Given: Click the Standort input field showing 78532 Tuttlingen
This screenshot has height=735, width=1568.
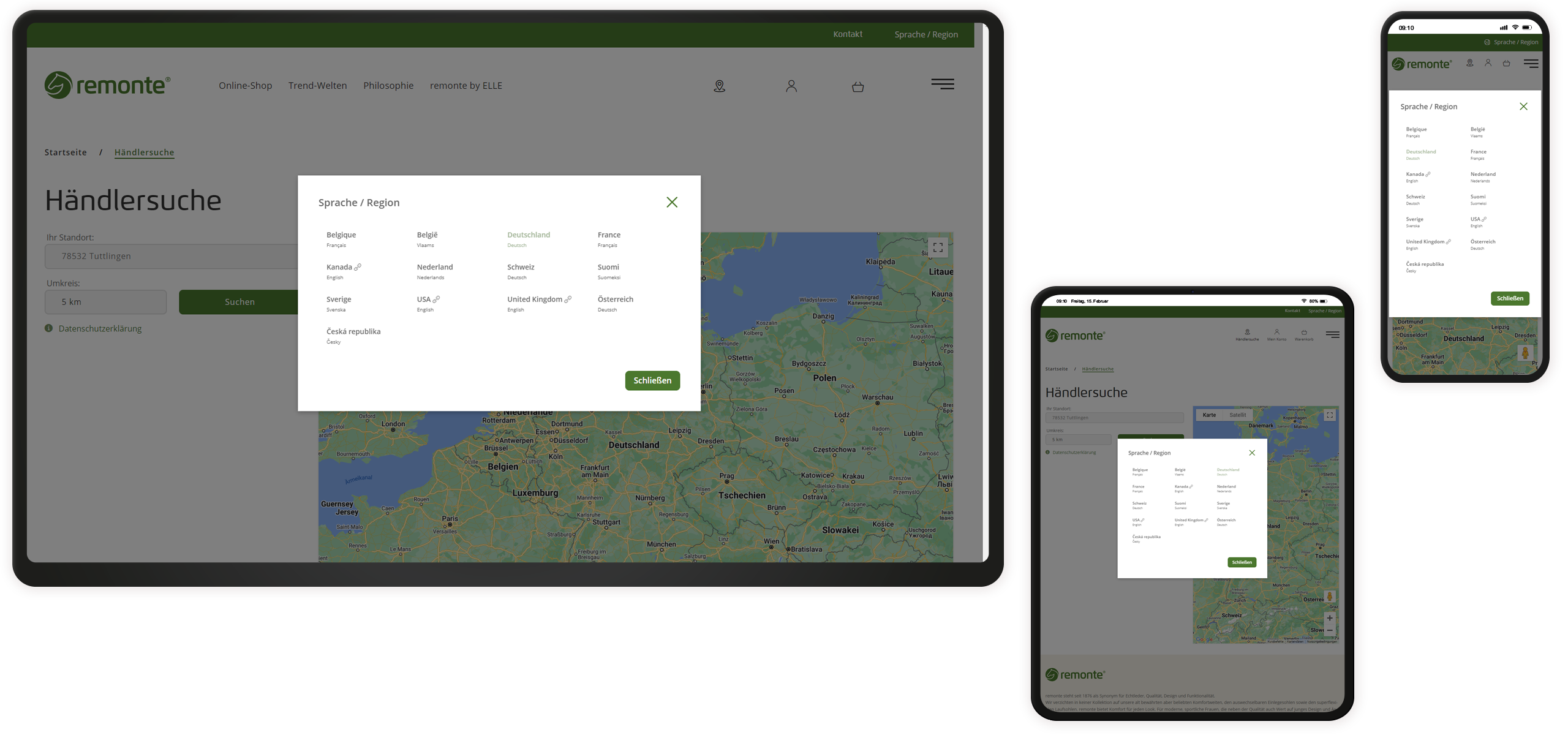Looking at the screenshot, I should tap(171, 256).
